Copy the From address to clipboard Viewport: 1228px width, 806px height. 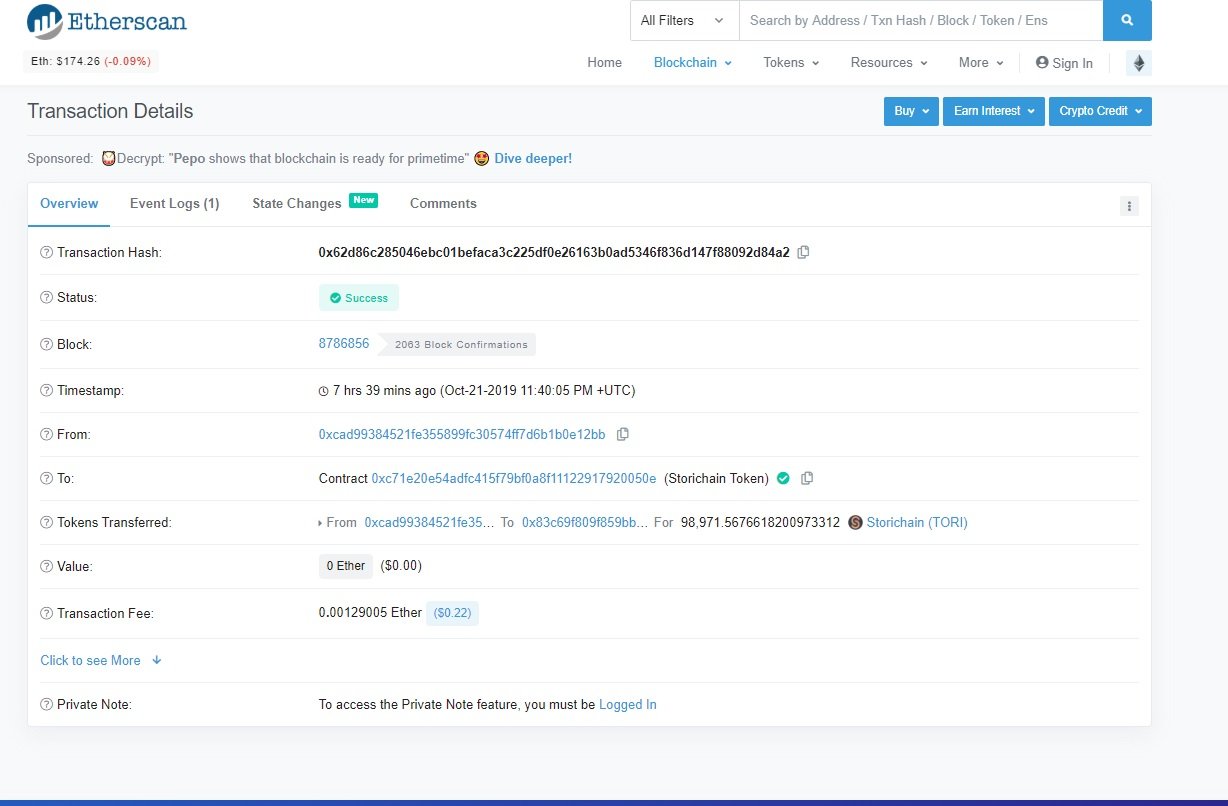tap(623, 434)
